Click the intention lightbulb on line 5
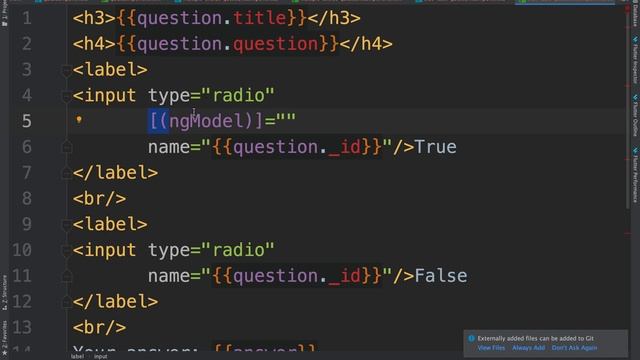Image resolution: width=640 pixels, height=360 pixels. [79, 120]
